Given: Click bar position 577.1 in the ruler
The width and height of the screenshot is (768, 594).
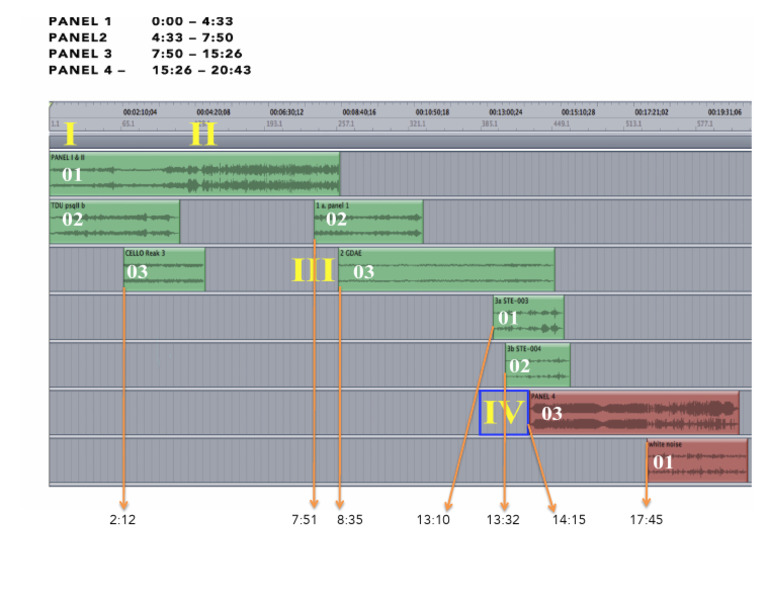Looking at the screenshot, I should [x=705, y=124].
